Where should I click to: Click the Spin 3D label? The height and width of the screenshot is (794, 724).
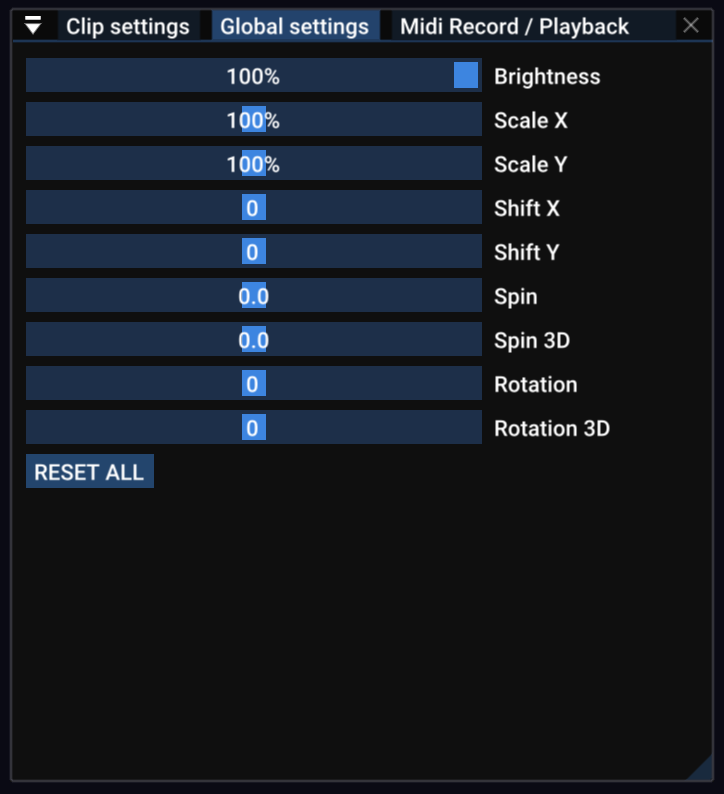point(532,340)
